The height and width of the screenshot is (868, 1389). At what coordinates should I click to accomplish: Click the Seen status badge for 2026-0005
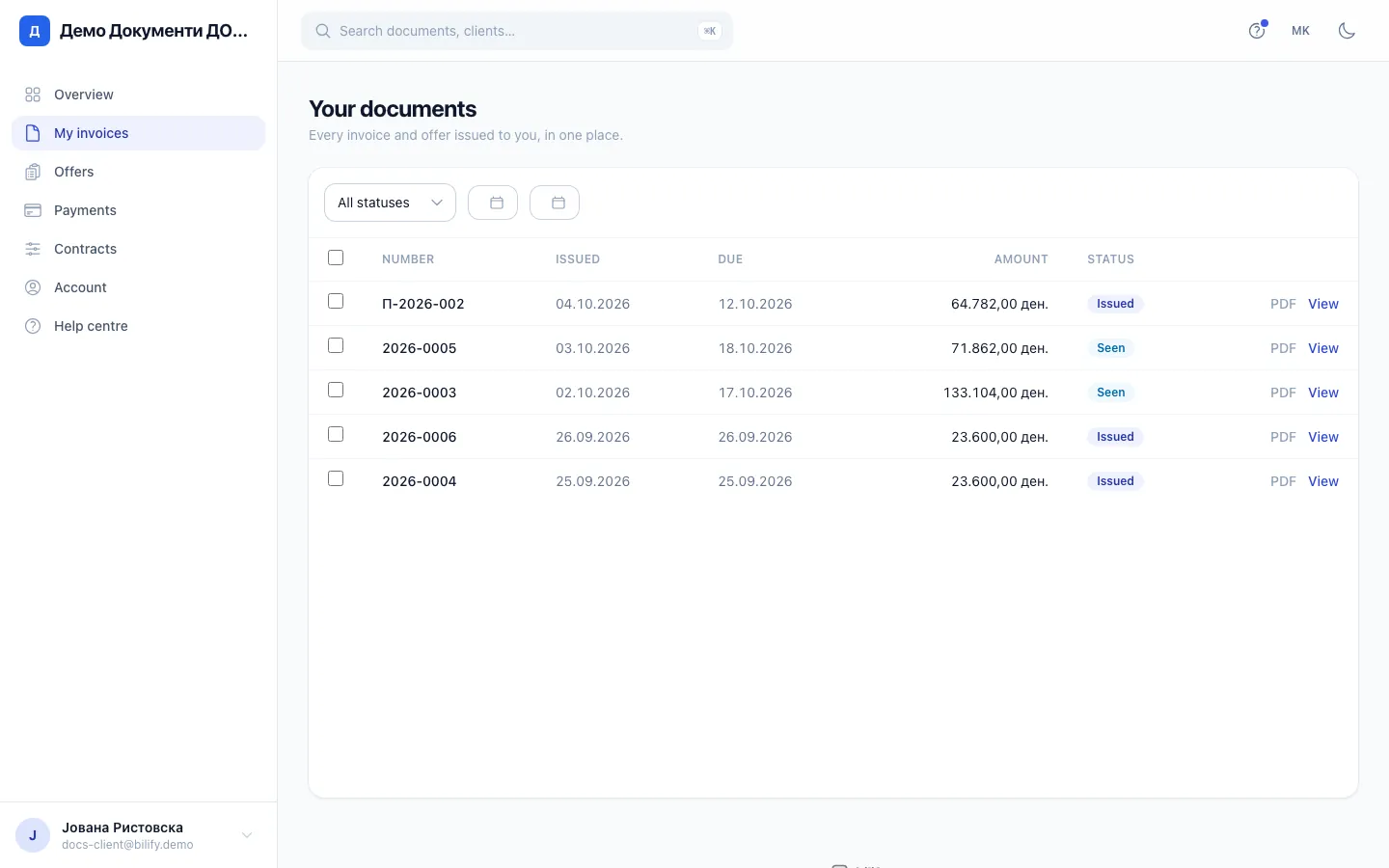click(1111, 348)
